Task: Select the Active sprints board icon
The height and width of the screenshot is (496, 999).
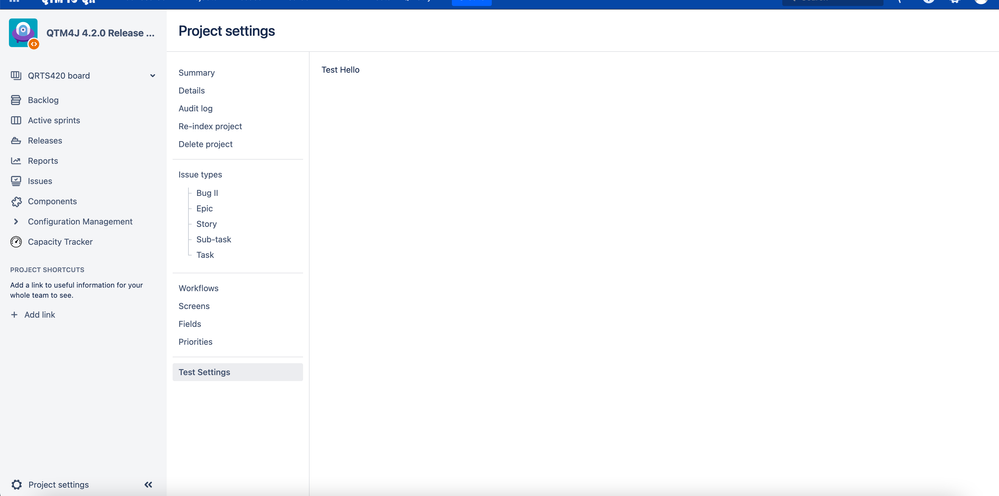Action: 16,120
